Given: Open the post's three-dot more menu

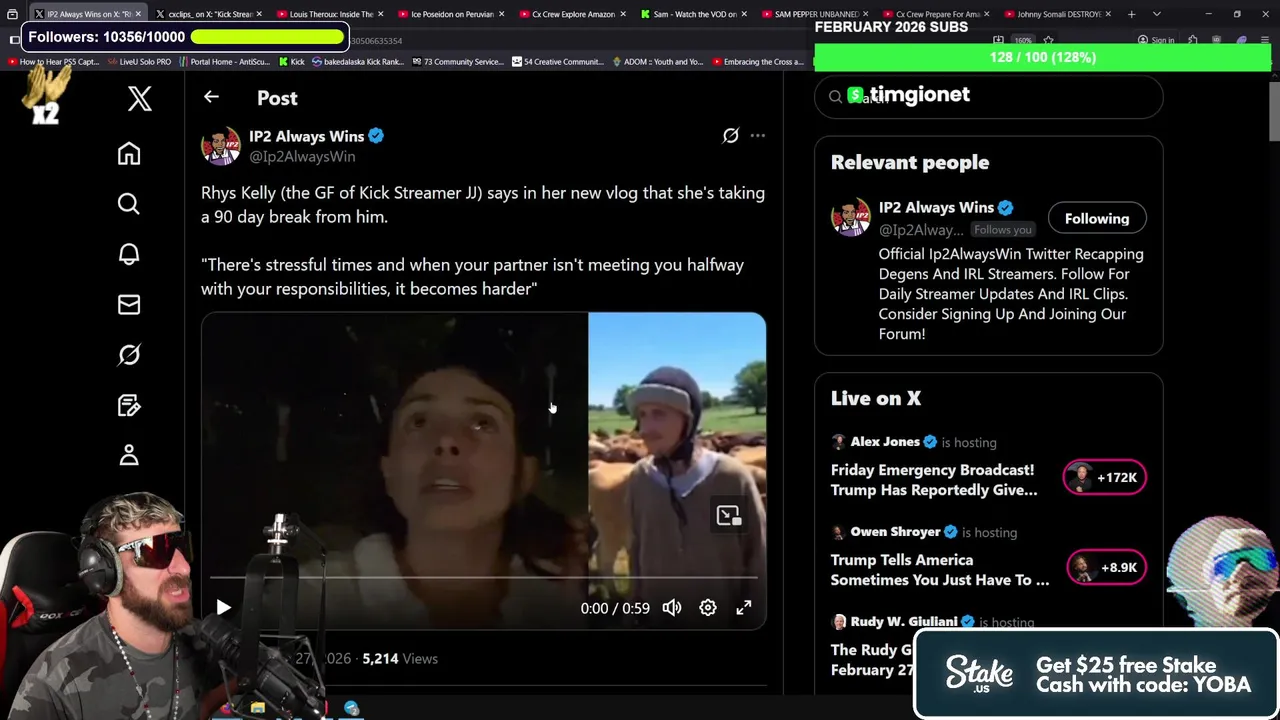Looking at the screenshot, I should coord(758,136).
